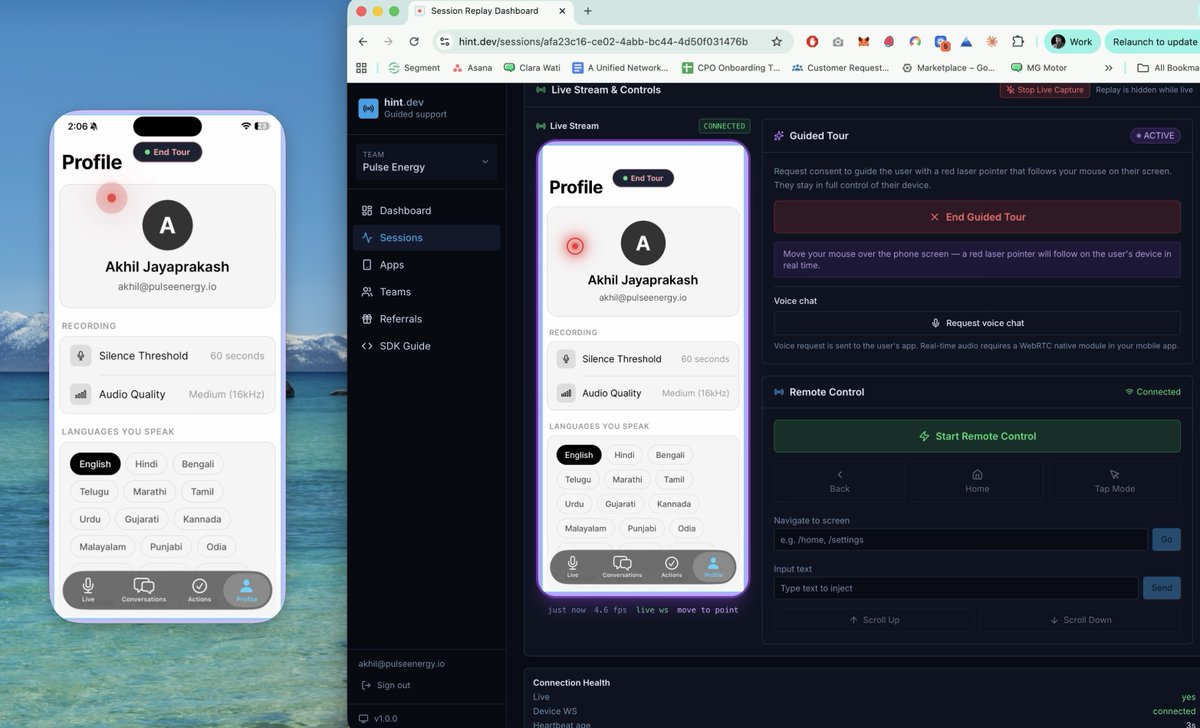Open the apps grid icon in bookmarks bar

[361, 68]
